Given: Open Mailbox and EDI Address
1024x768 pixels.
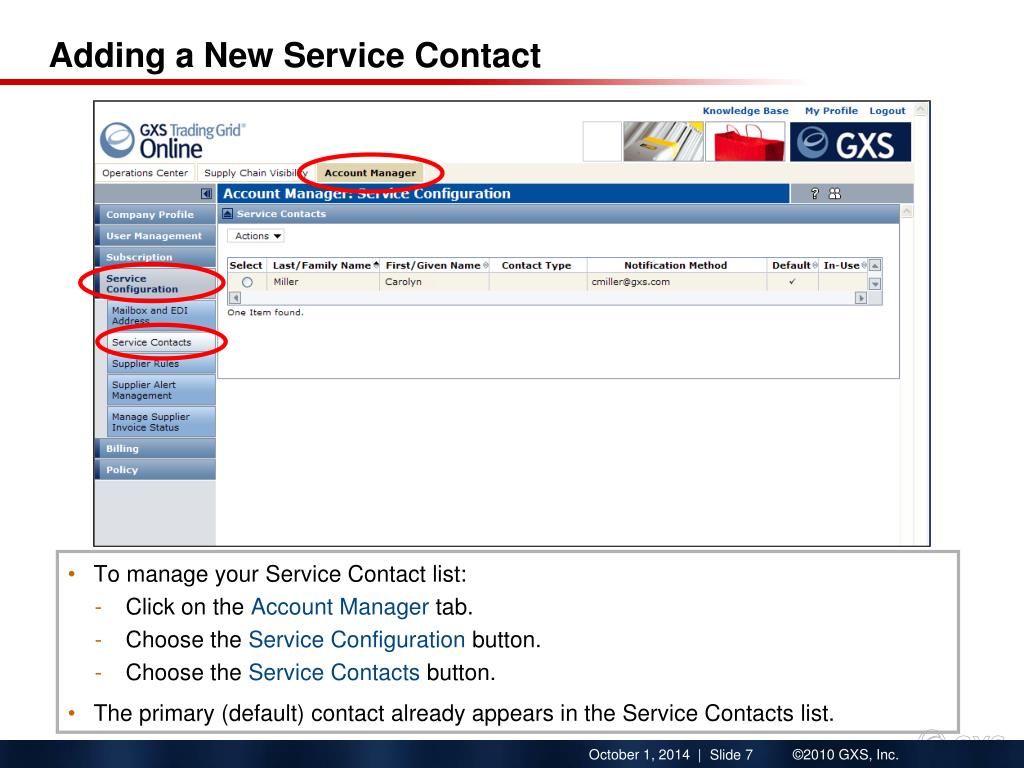Looking at the screenshot, I should (x=161, y=315).
